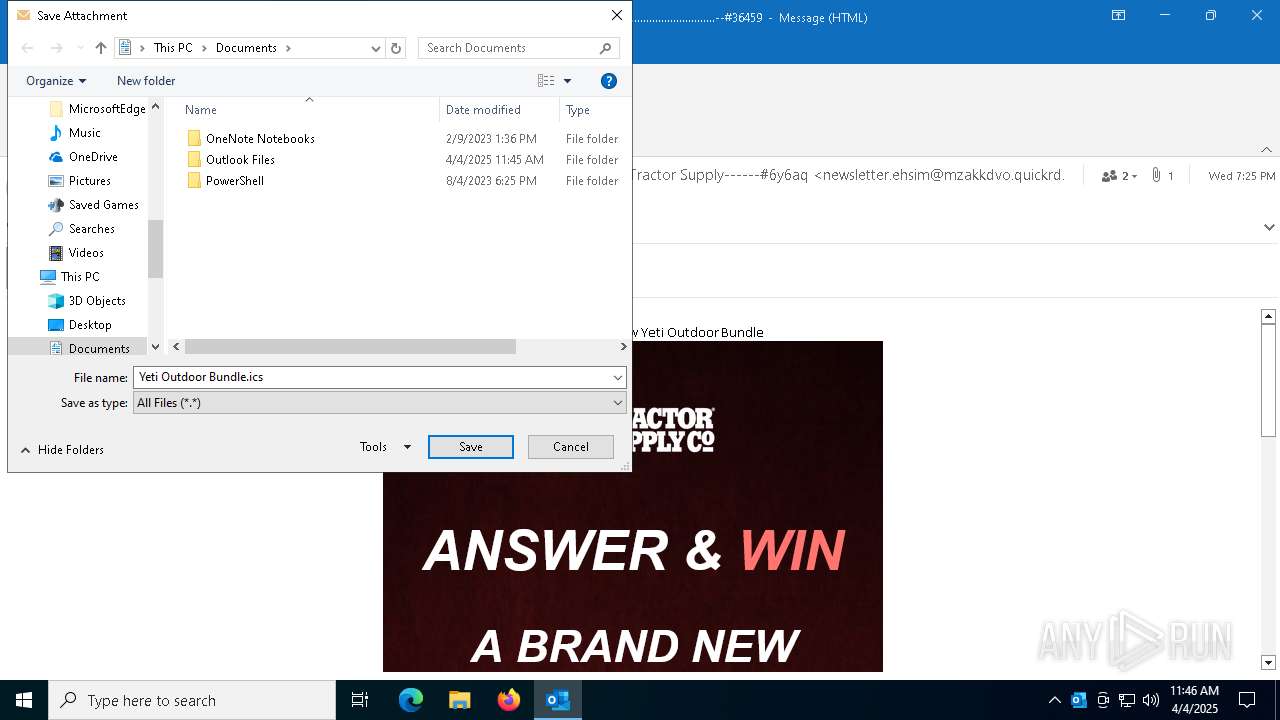Open the Outlook icon in system tray
Image resolution: width=1280 pixels, height=720 pixels.
coord(1079,700)
